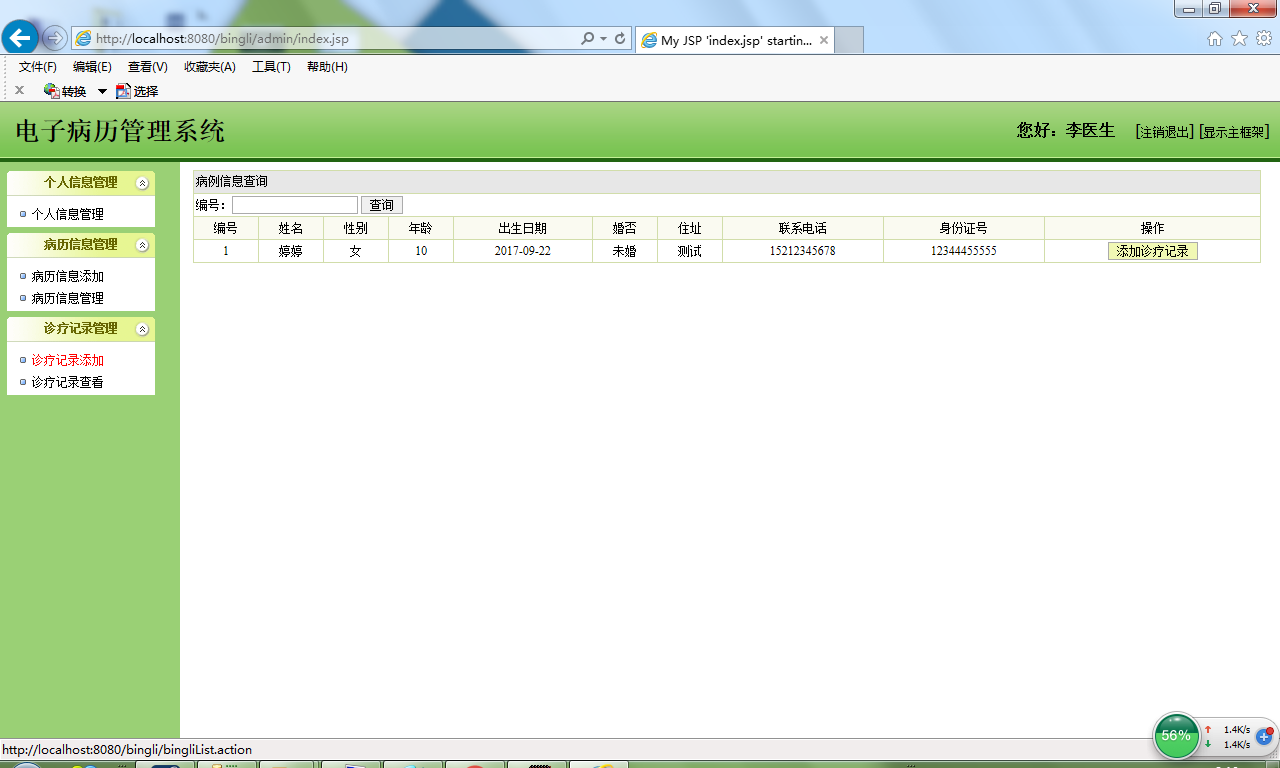Click inside the 编号 input field
Viewport: 1280px width, 768px height.
click(x=294, y=204)
